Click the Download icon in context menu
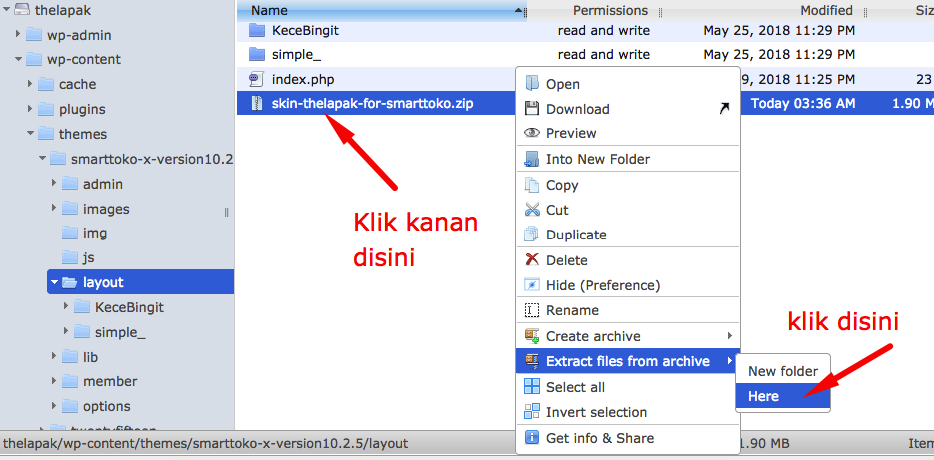The image size is (934, 460). tap(532, 109)
